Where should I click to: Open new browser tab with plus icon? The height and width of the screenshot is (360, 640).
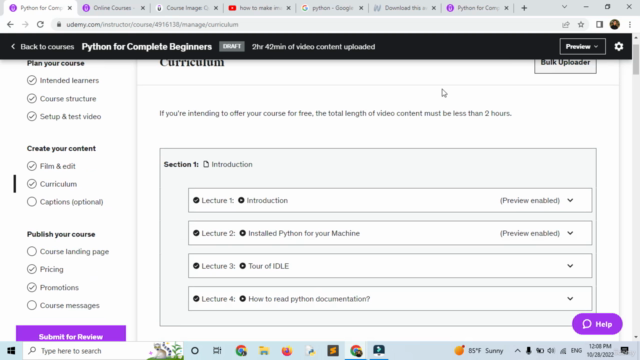click(524, 8)
